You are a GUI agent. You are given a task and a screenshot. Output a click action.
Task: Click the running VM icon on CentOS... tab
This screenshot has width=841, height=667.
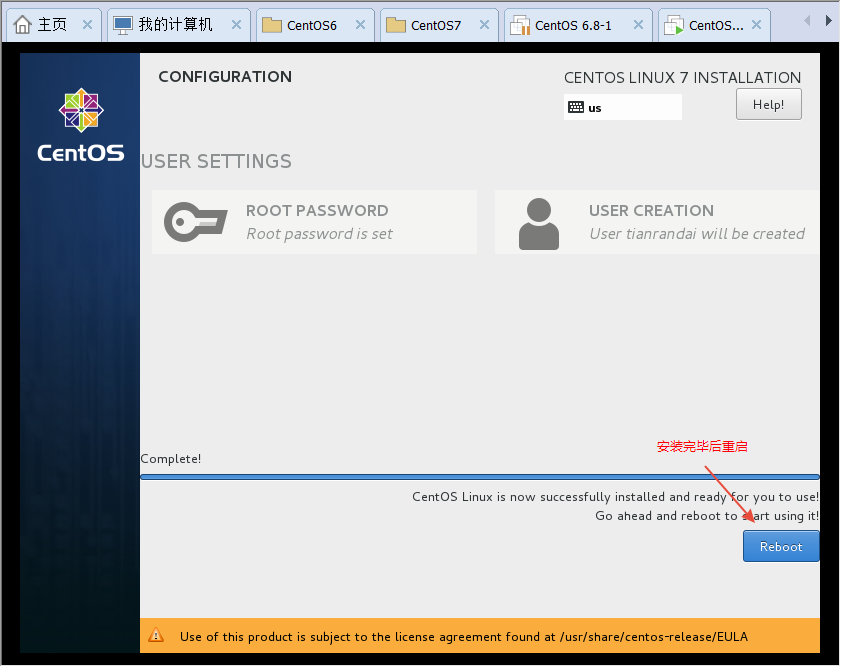tap(674, 25)
